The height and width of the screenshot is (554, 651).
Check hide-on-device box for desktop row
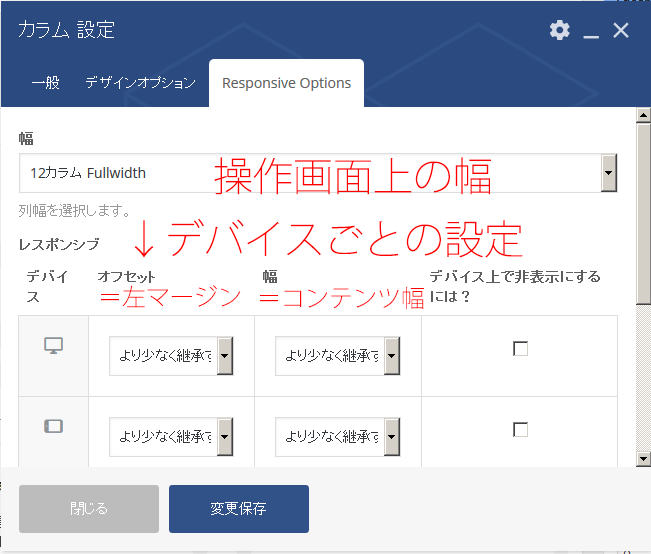point(520,348)
